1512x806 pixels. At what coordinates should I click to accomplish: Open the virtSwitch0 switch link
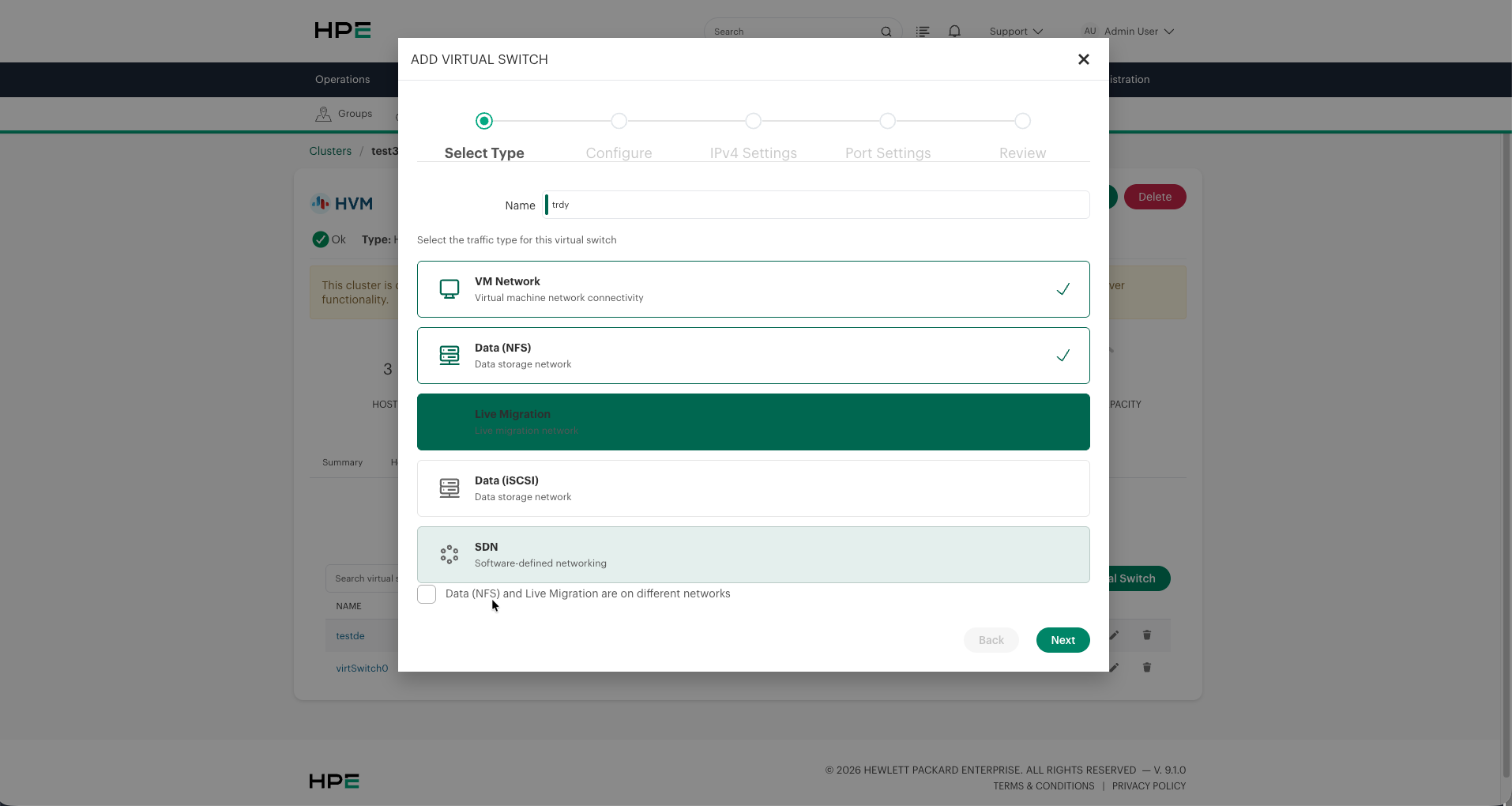[362, 669]
